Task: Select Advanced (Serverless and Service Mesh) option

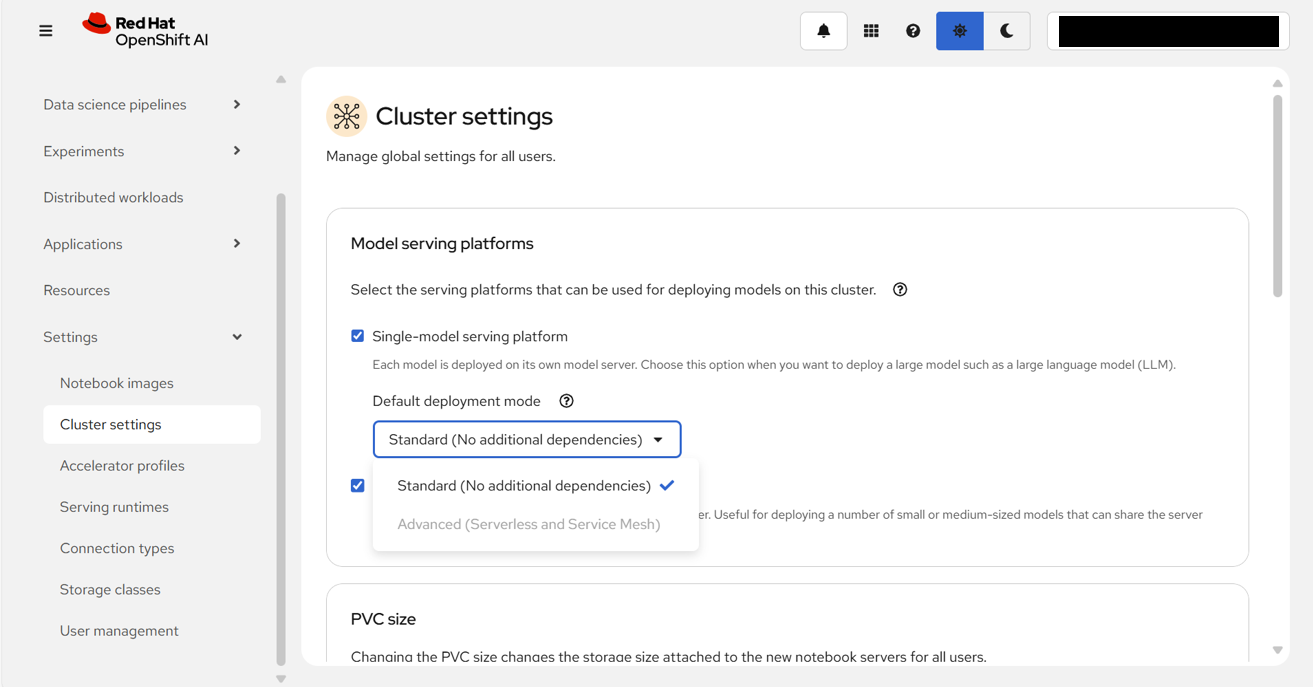Action: tap(536, 524)
